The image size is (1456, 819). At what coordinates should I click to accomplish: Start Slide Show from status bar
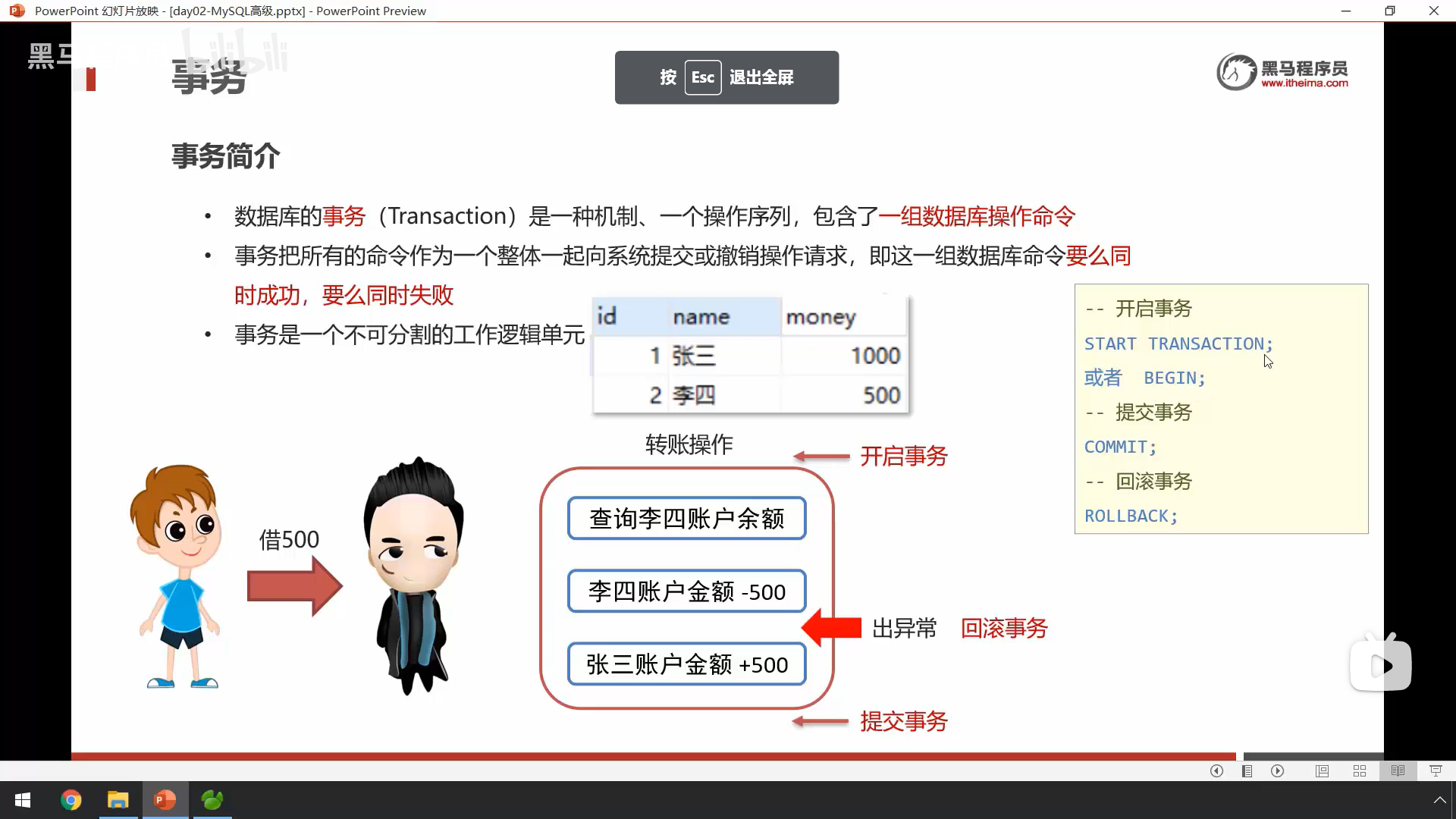(1436, 770)
